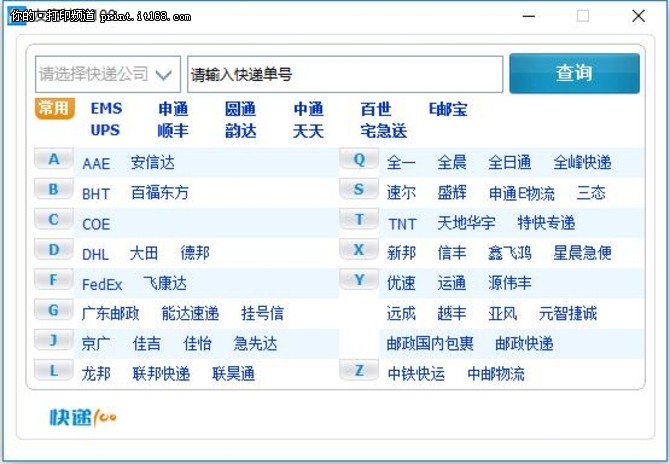Screen dimensions: 670x464
Task: Choose COE courier
Action: coord(96,224)
